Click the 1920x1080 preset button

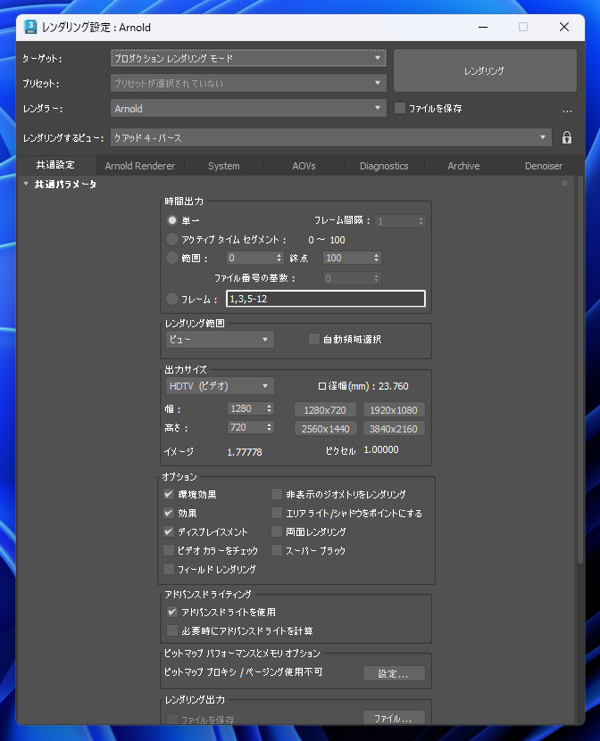(x=394, y=410)
